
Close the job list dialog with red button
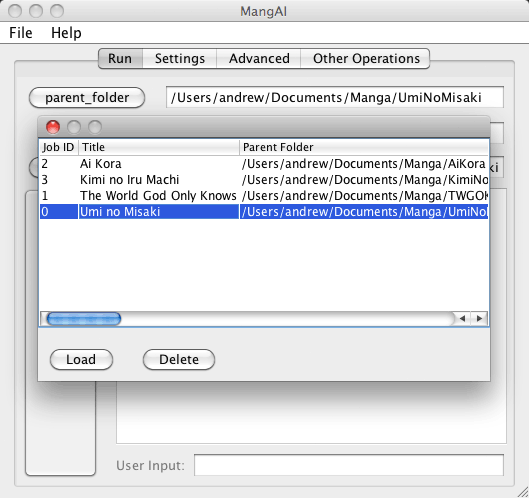coord(53,127)
